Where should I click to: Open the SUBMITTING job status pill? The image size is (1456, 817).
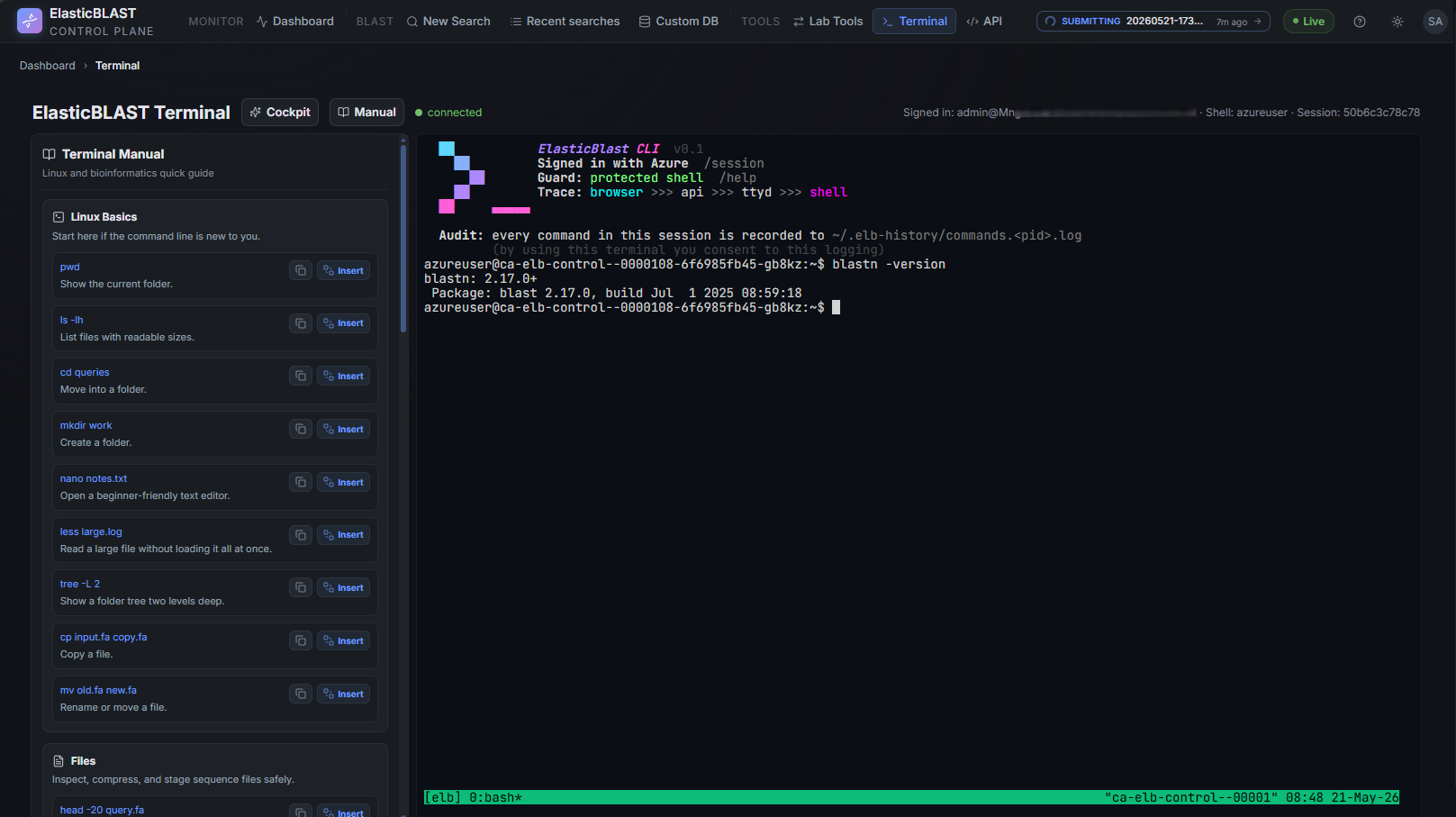[1153, 22]
